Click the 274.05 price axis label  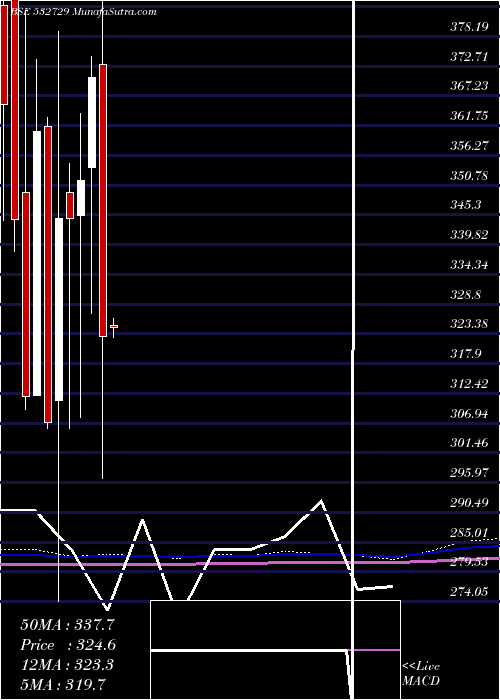coord(469,592)
